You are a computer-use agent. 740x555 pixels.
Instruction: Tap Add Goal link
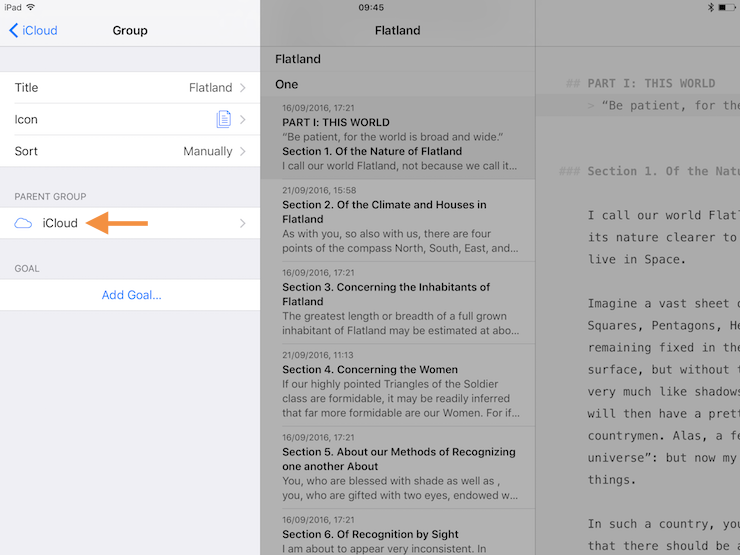pos(132,295)
